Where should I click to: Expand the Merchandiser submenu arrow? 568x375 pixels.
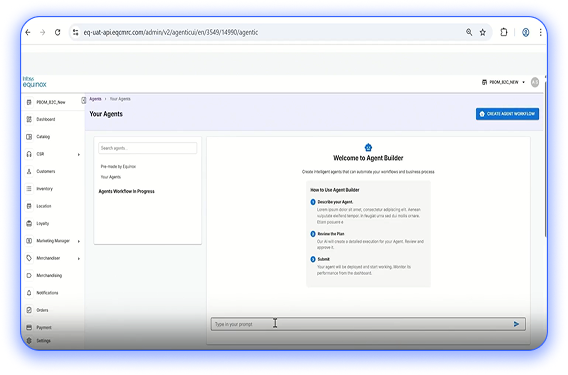coord(79,258)
